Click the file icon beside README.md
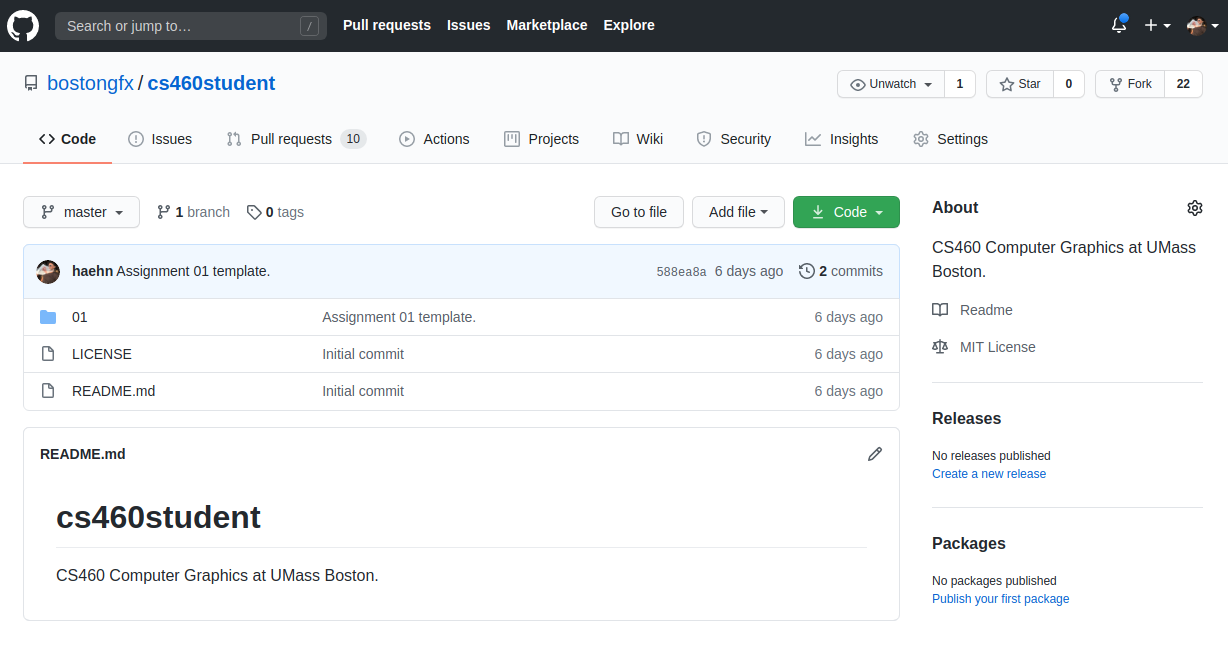This screenshot has width=1228, height=652. point(48,391)
